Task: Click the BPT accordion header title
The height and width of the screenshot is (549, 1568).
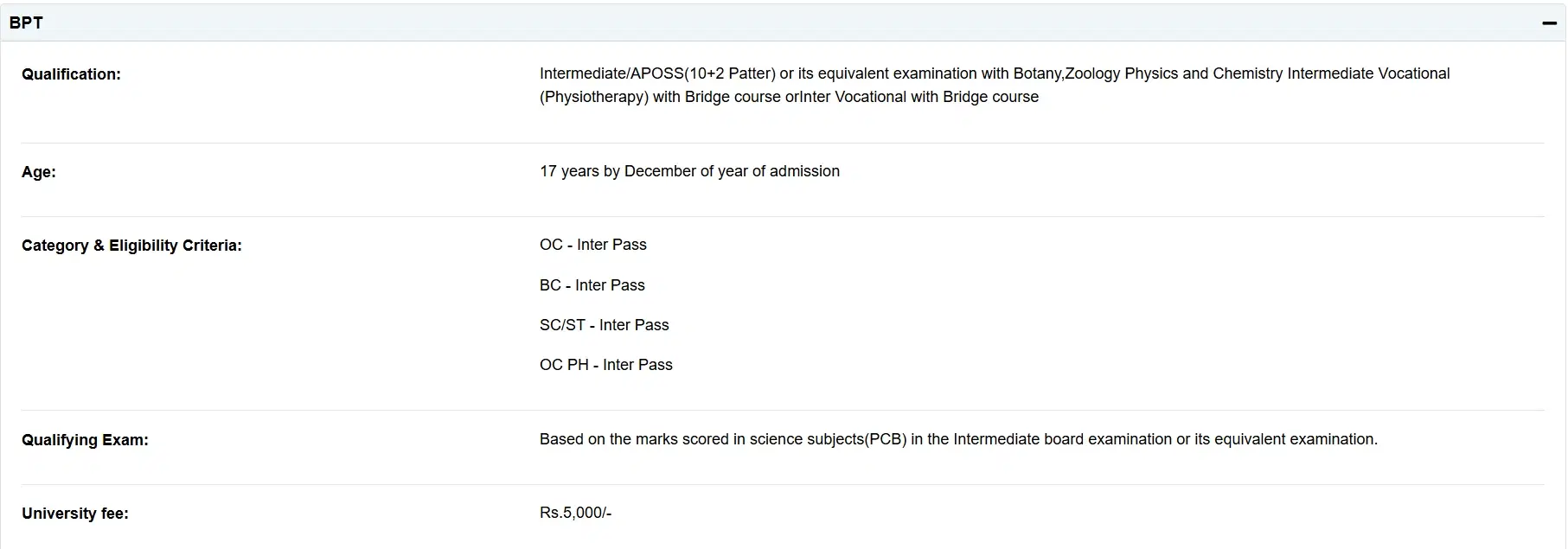Action: [x=26, y=23]
